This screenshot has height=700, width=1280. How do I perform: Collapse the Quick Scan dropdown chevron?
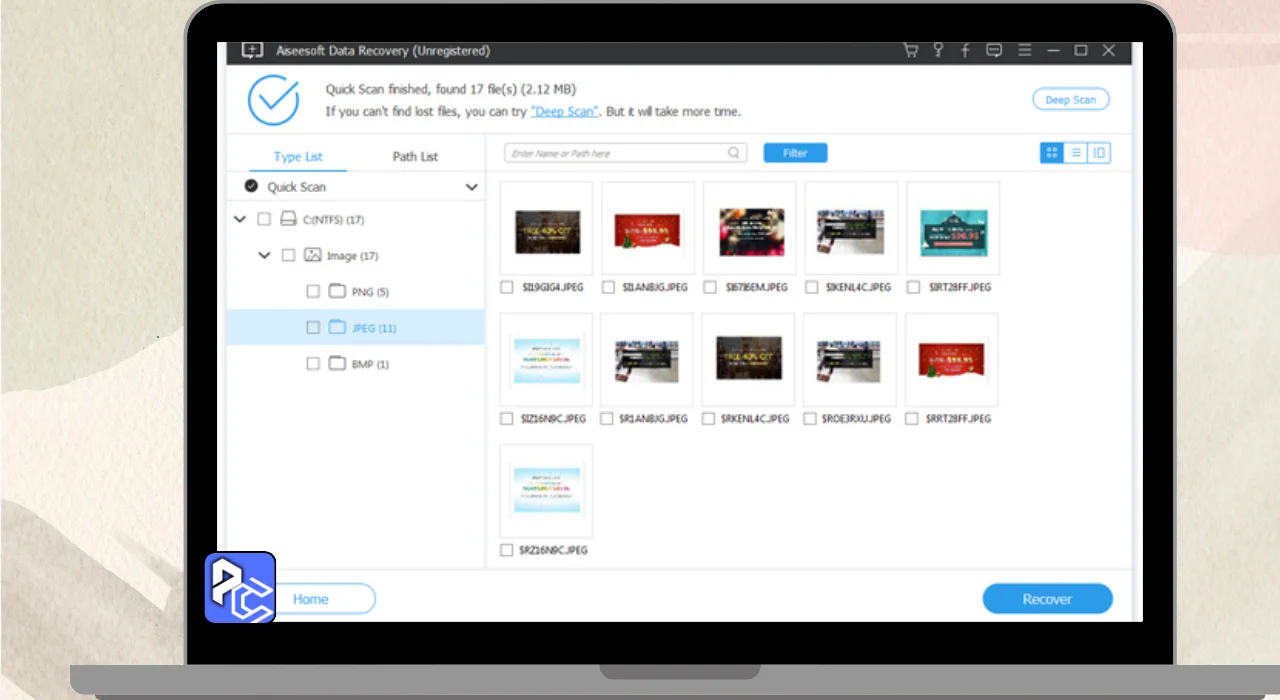coord(471,187)
